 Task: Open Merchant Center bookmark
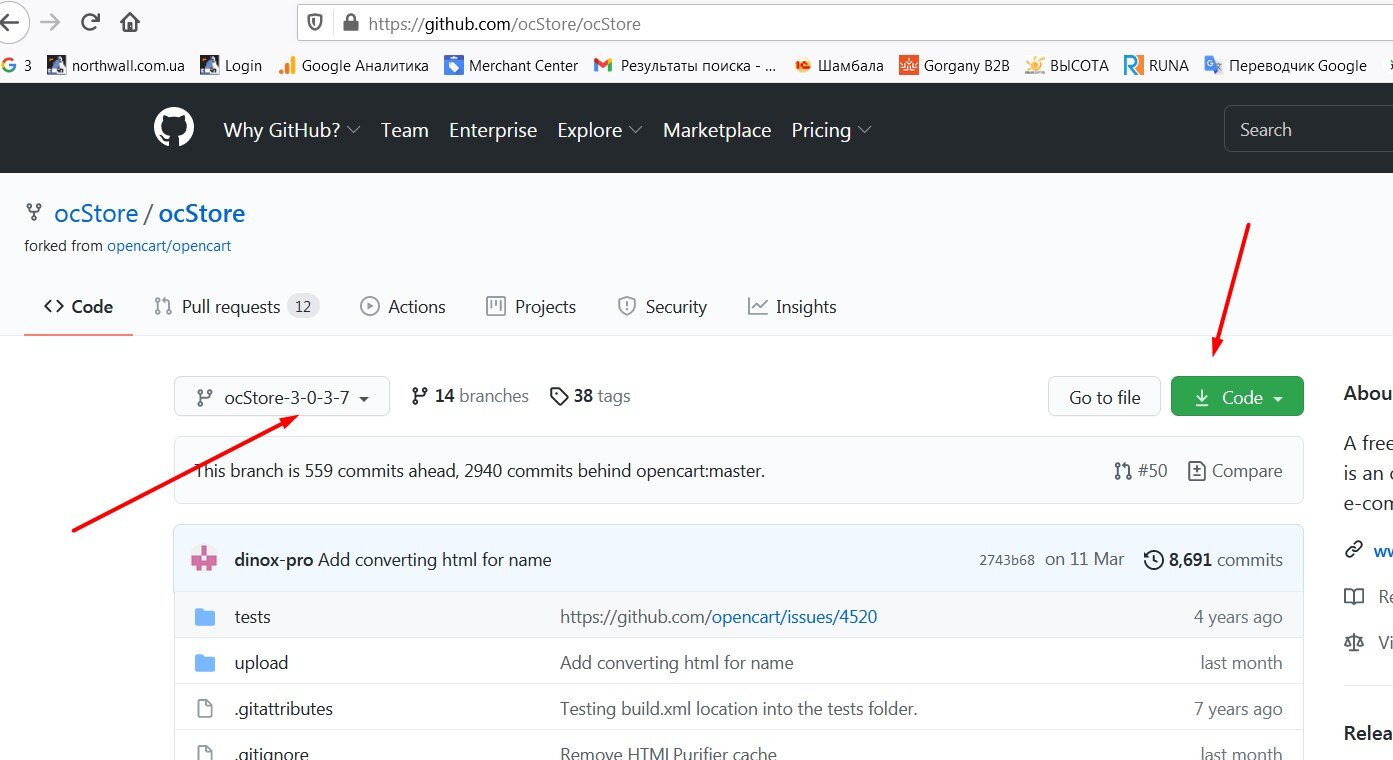coord(511,65)
